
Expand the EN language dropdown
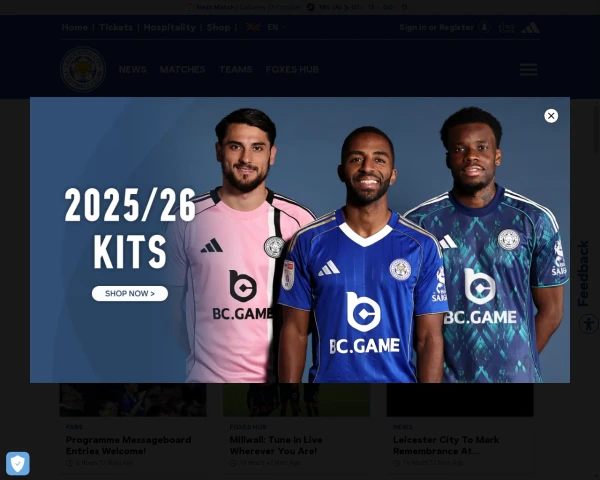(276, 27)
